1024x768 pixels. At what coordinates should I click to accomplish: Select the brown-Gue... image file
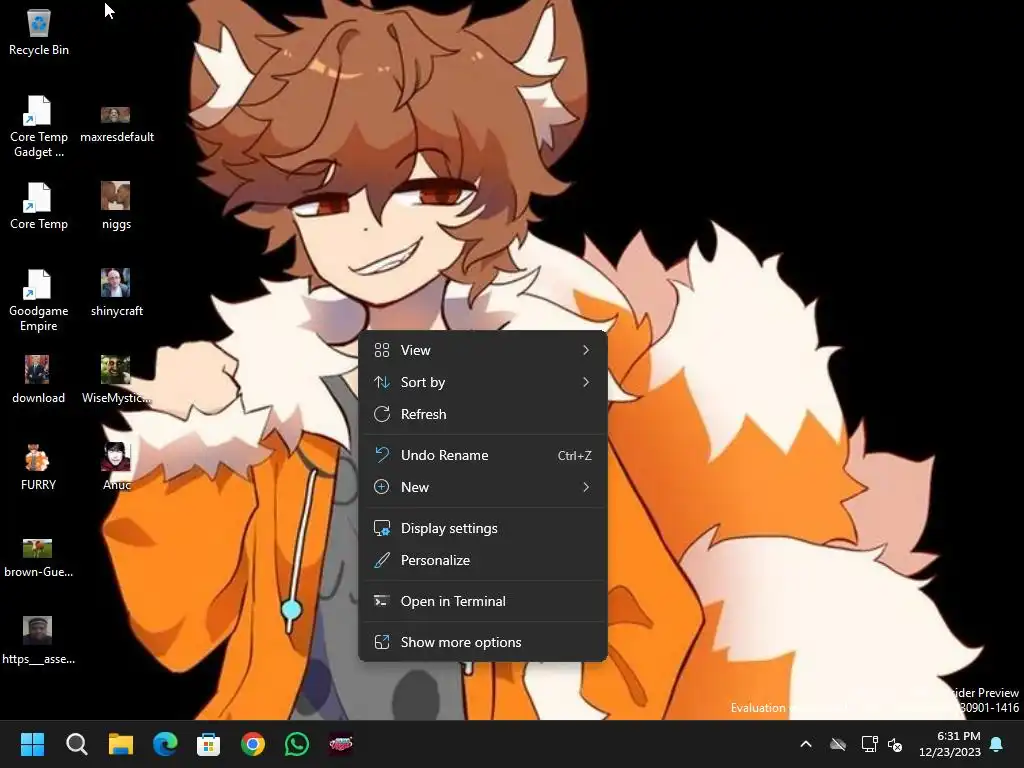[38, 559]
